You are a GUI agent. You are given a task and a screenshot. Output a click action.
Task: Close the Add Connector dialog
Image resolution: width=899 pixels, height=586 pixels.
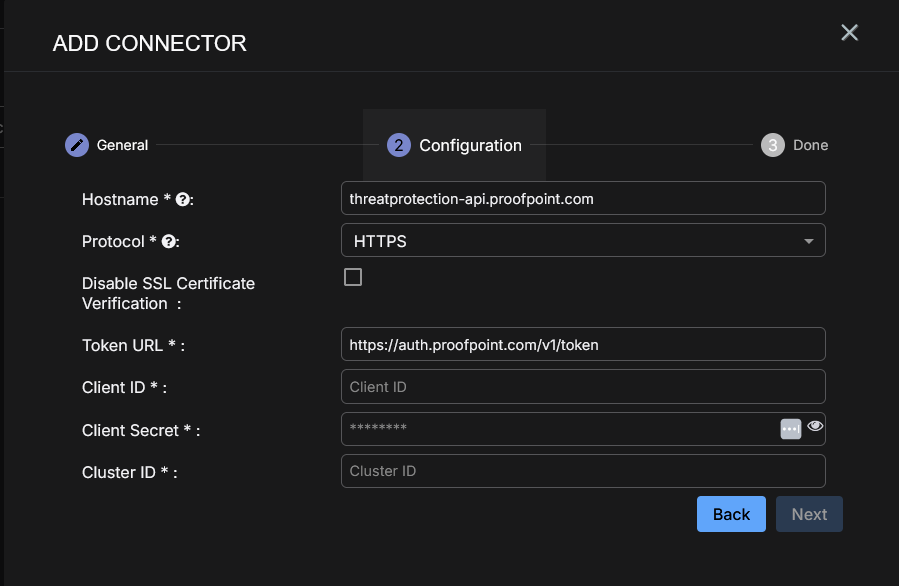(x=849, y=33)
